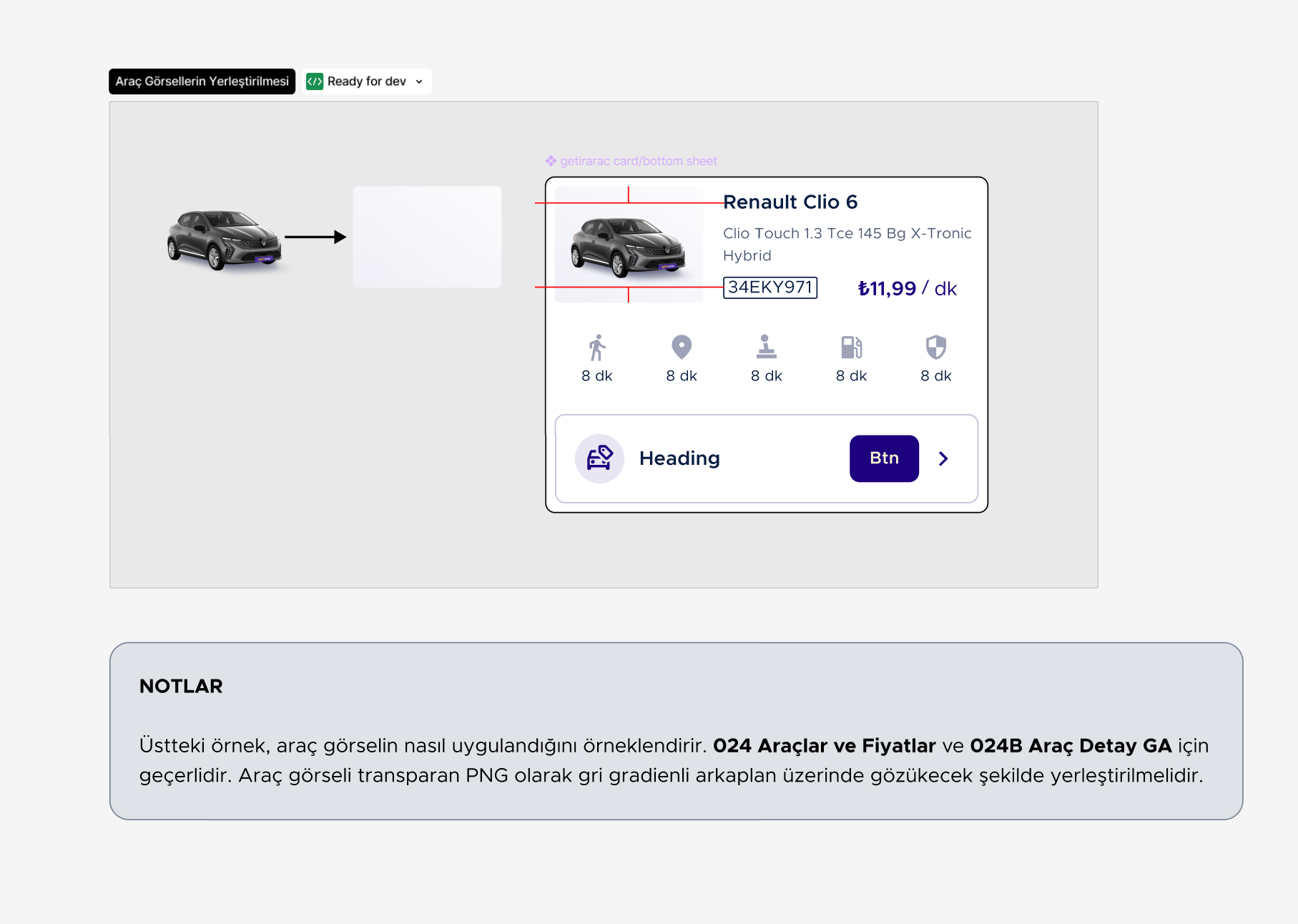This screenshot has width=1298, height=924.
Task: Click the ₺11,99 / dk price text
Action: [x=906, y=288]
